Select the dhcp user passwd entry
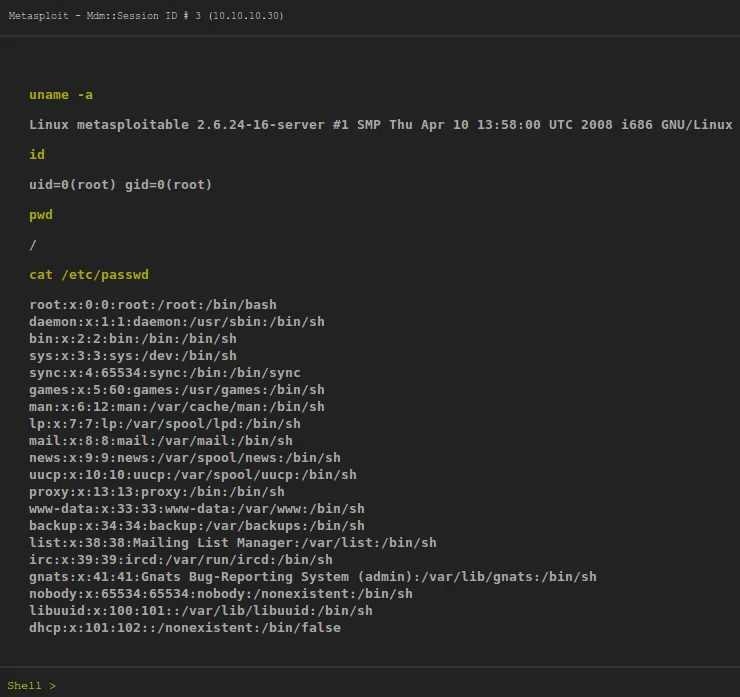This screenshot has width=740, height=697. [185, 628]
